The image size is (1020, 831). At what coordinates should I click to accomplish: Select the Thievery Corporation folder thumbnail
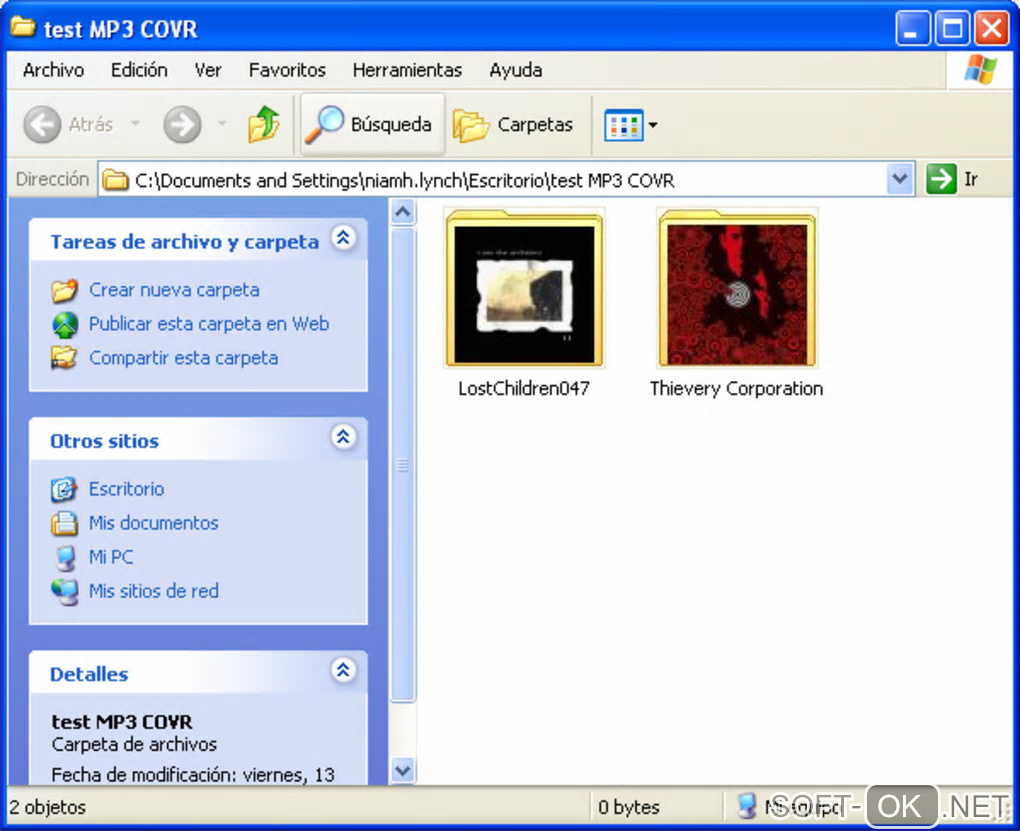tap(736, 288)
